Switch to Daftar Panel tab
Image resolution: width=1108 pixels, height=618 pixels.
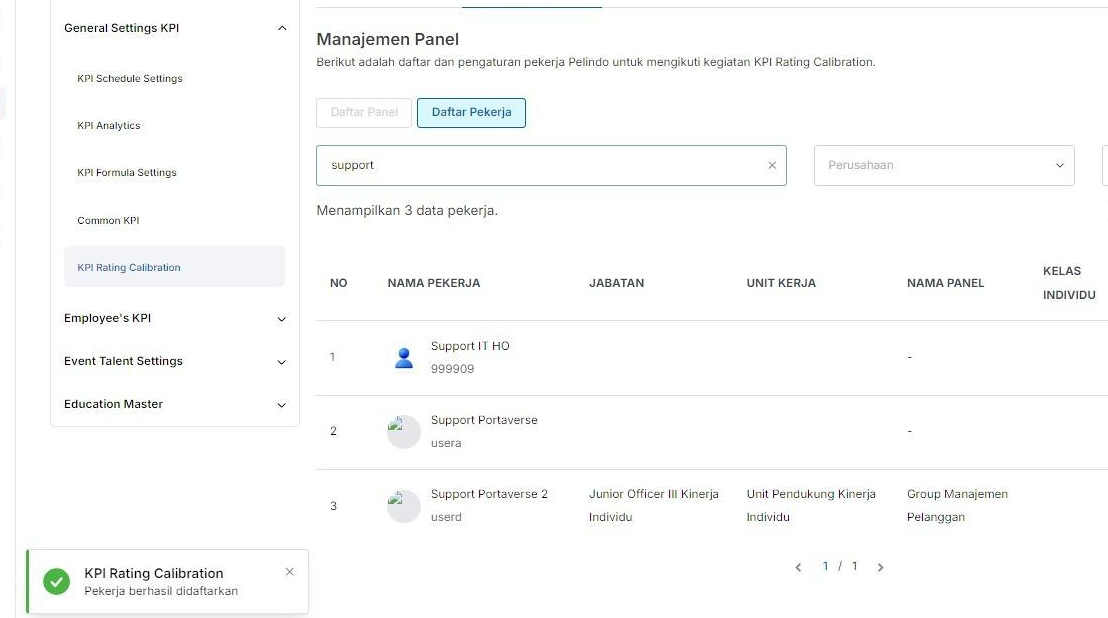point(364,112)
